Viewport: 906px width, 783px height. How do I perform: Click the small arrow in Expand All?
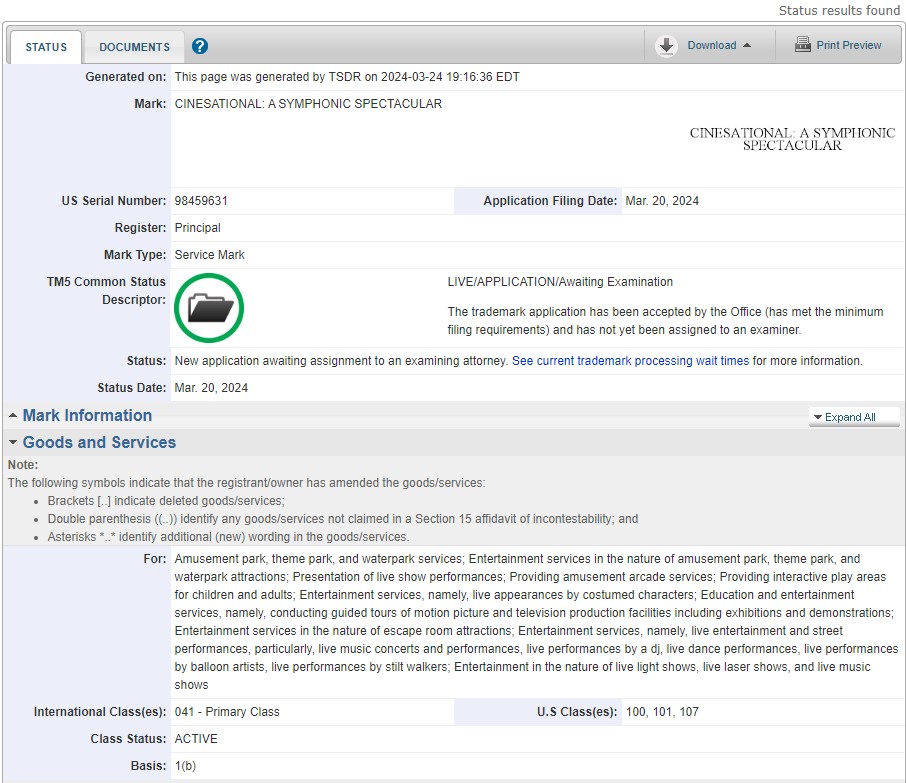point(817,418)
